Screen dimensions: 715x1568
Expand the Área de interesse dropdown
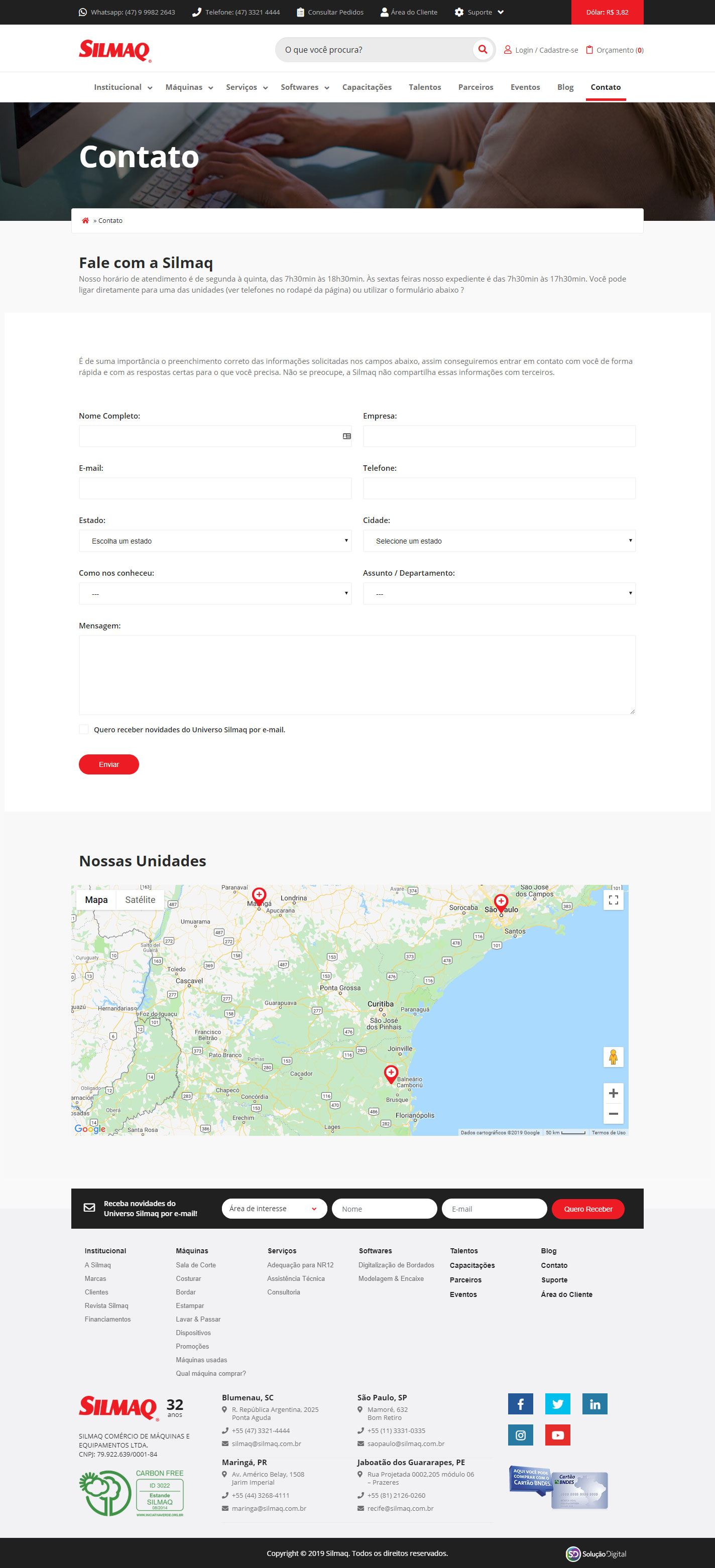274,1208
